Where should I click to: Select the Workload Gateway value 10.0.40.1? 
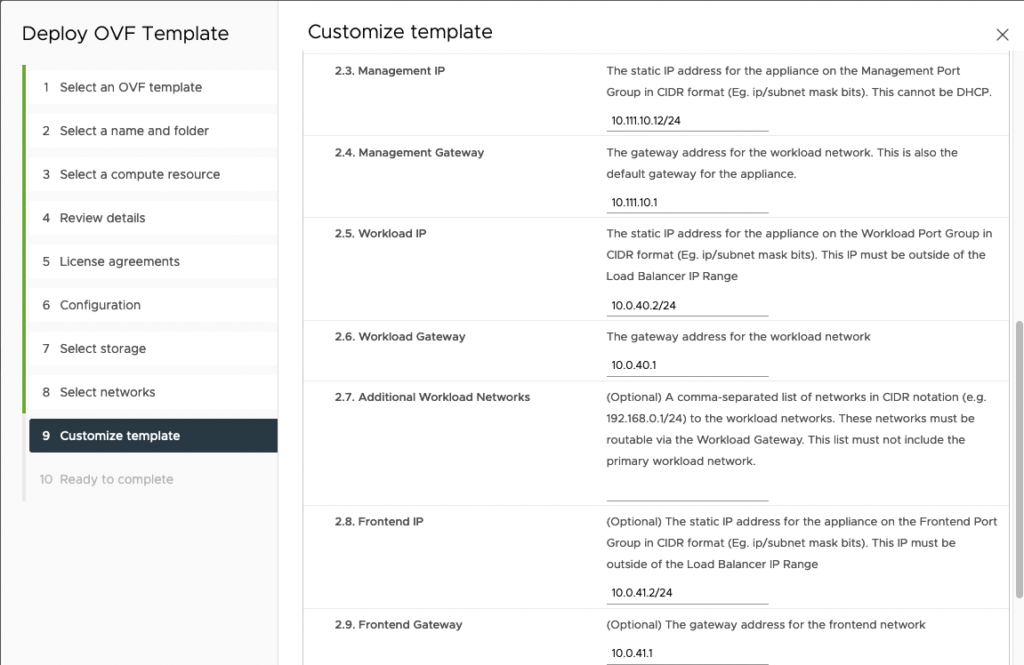687,363
